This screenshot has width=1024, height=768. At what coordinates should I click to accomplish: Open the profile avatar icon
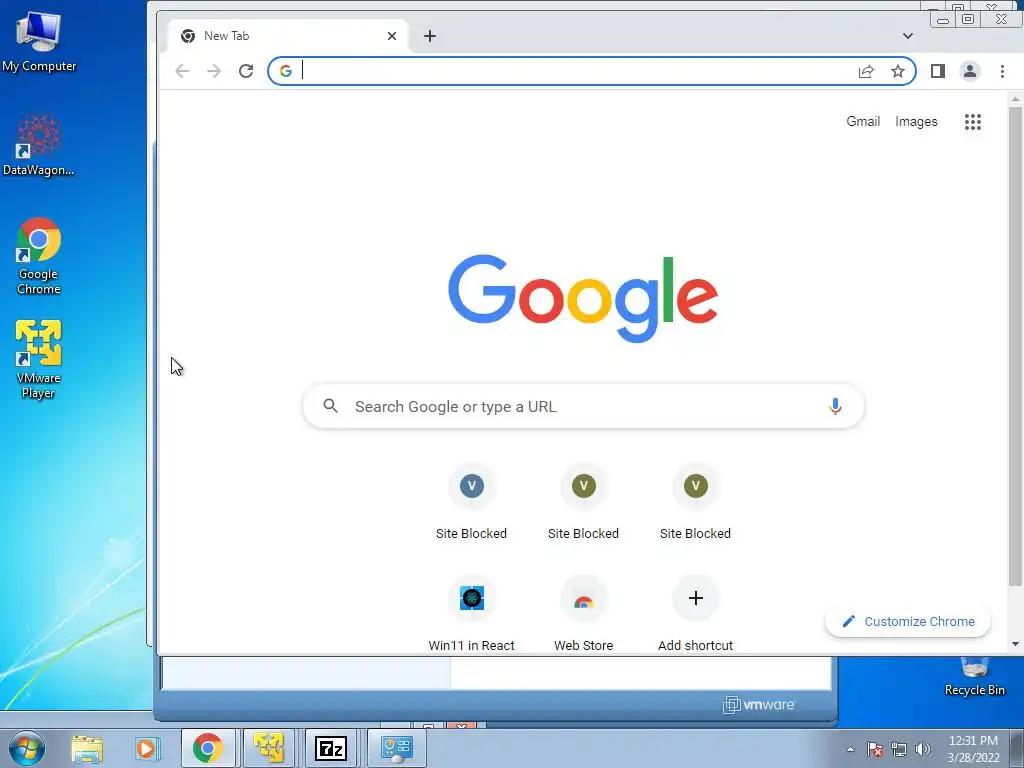[970, 71]
